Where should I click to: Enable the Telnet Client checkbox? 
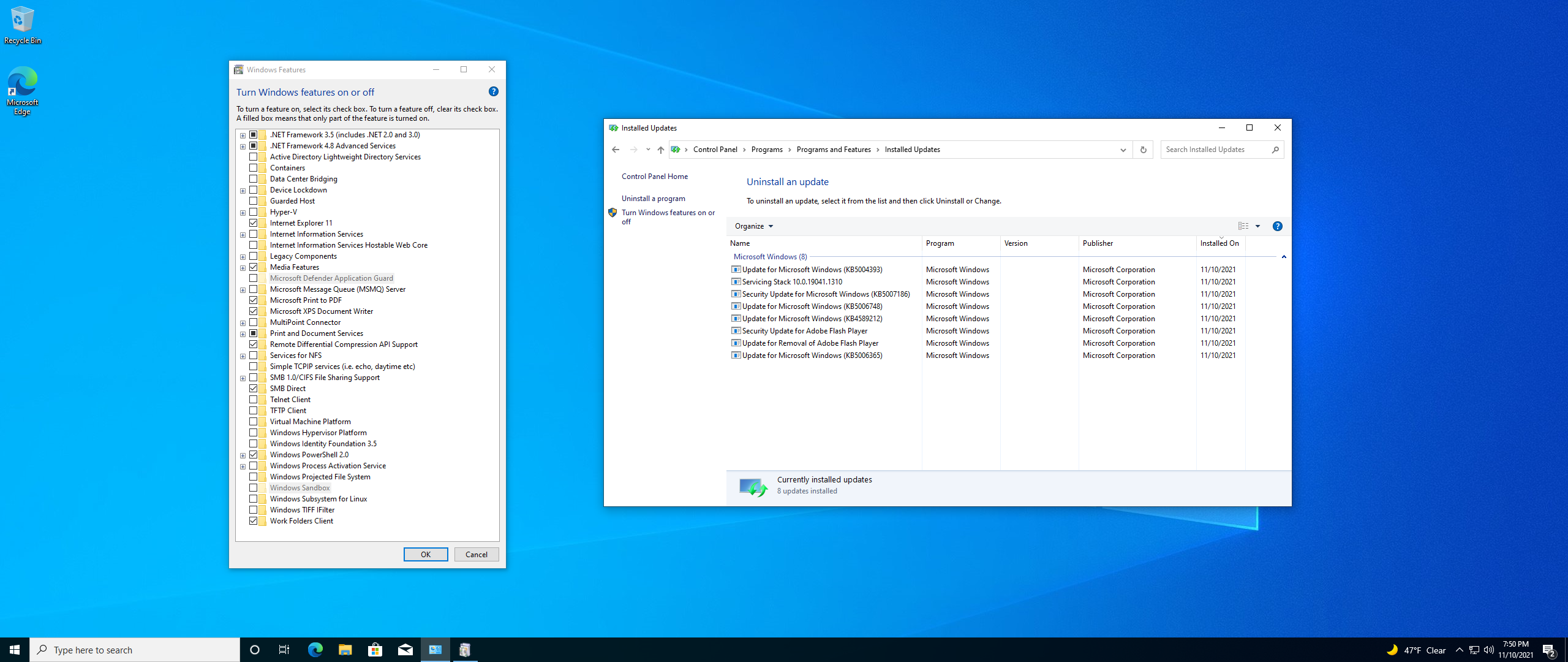(253, 400)
